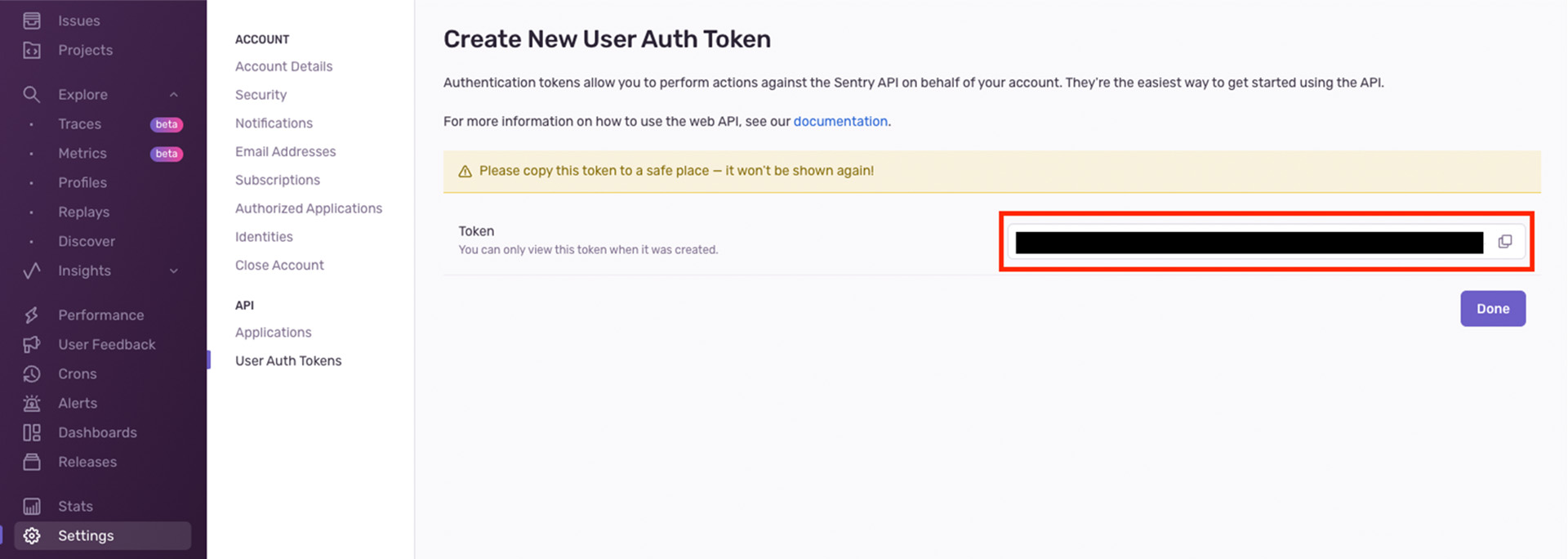Open Traces under Explore
The image size is (1568, 559).
(x=79, y=124)
